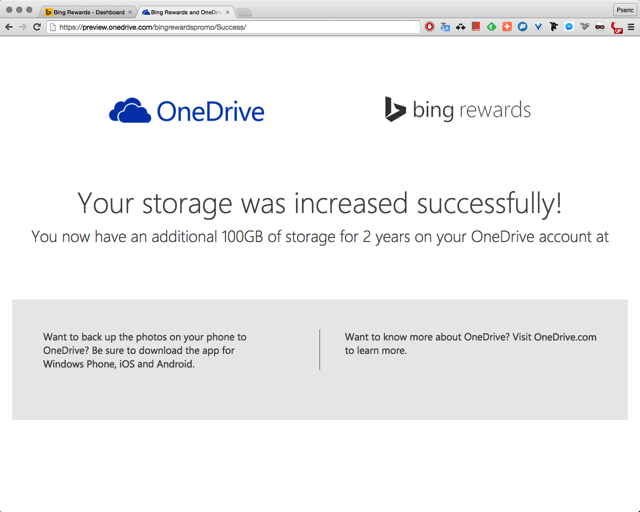Close the Bing Rewards - Dashboard tab
Image resolution: width=640 pixels, height=512 pixels.
[x=130, y=12]
